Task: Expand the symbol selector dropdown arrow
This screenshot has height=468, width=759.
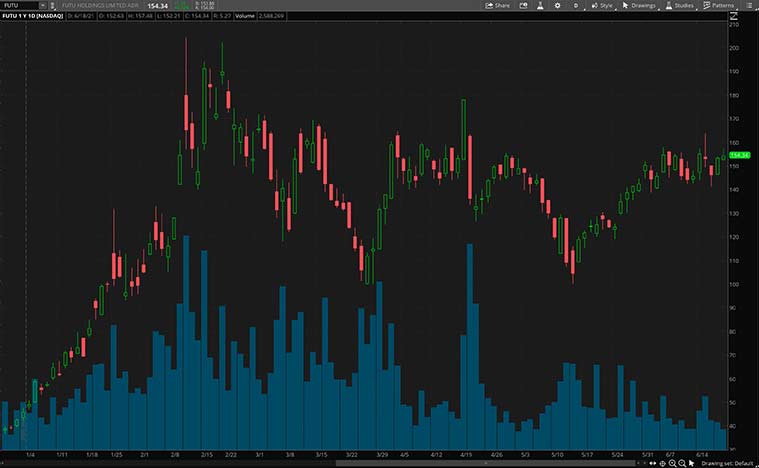Action: coord(43,5)
